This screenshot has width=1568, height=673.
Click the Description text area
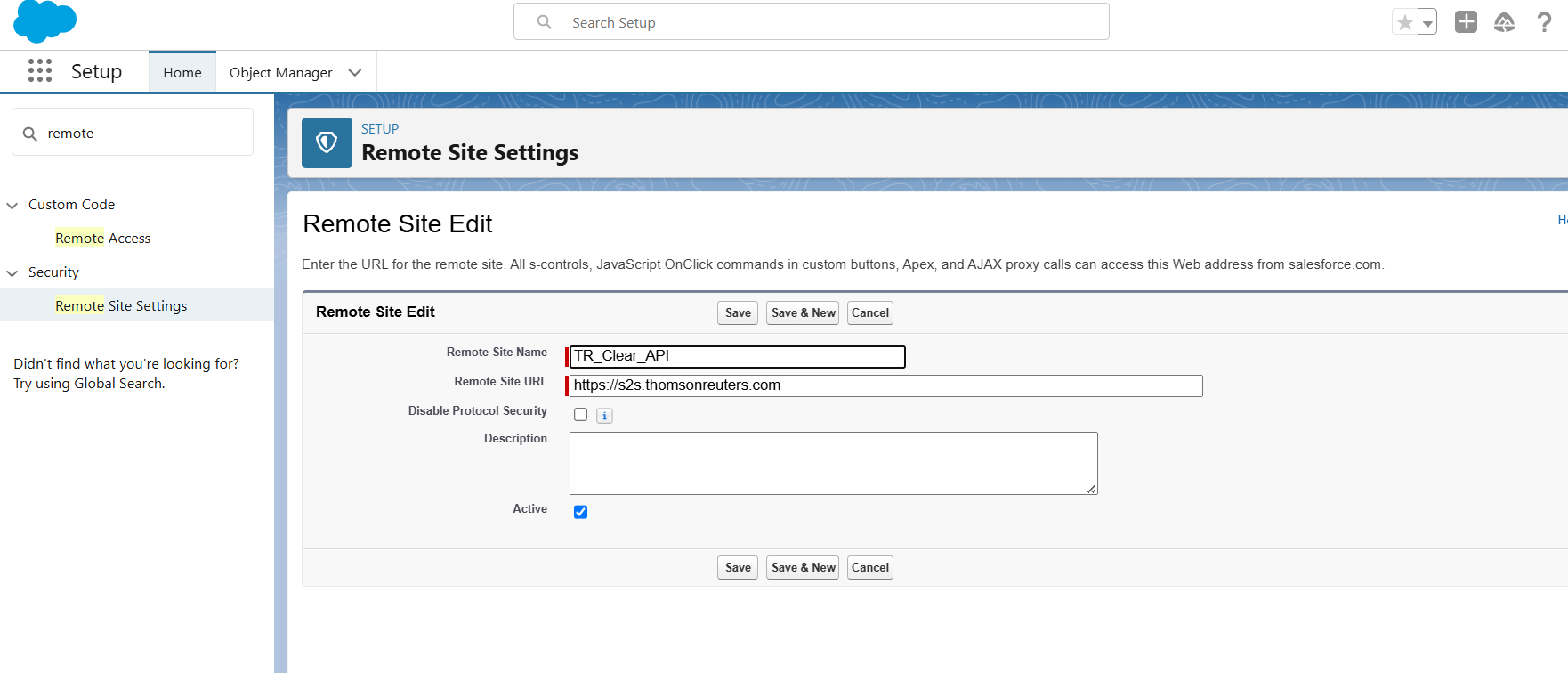pos(834,463)
